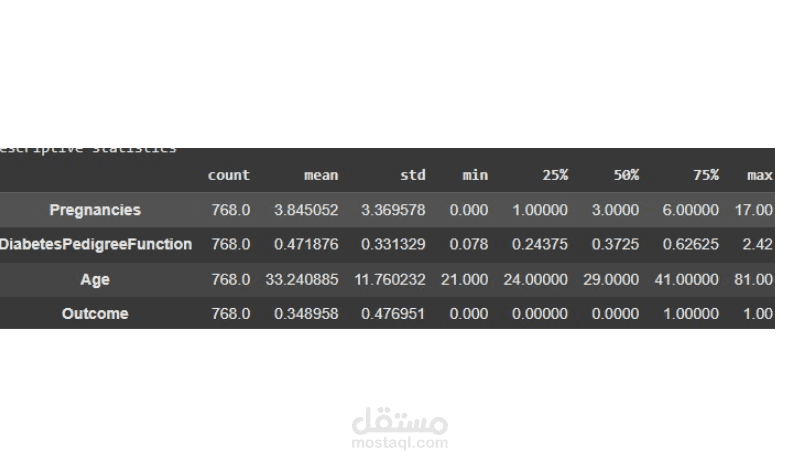Click the count column header
Screen dimensions: 800x460
coord(229,175)
